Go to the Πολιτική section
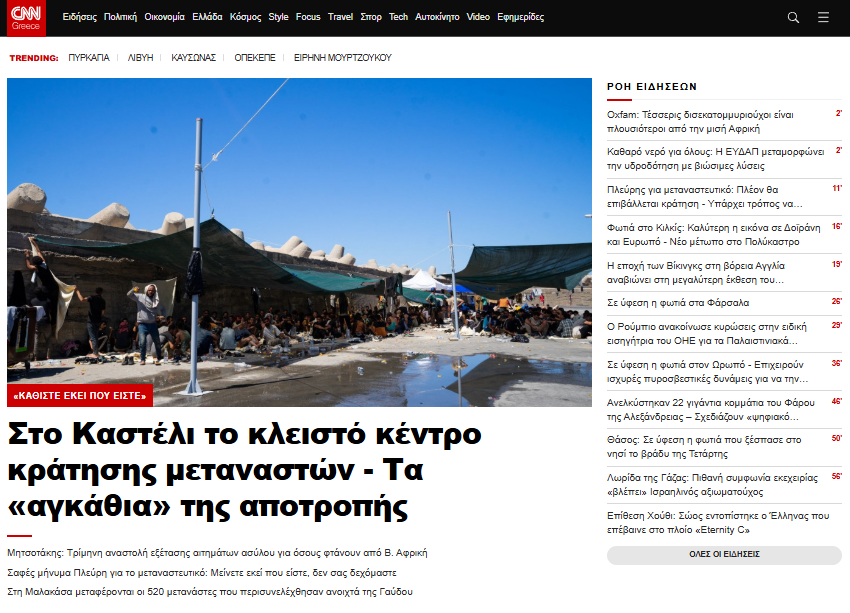The image size is (850, 613). click(x=120, y=17)
